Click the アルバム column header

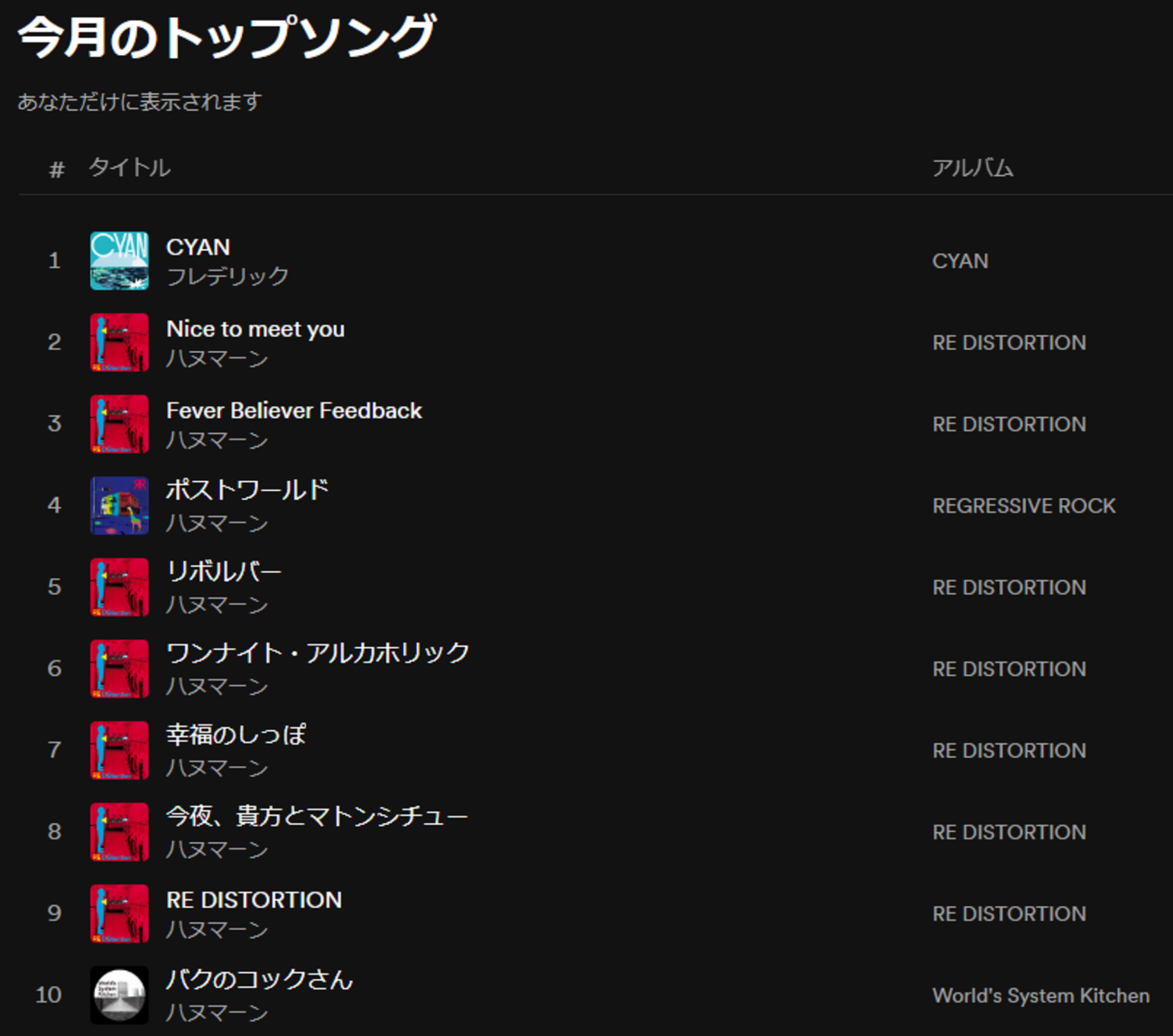pyautogui.click(x=972, y=167)
